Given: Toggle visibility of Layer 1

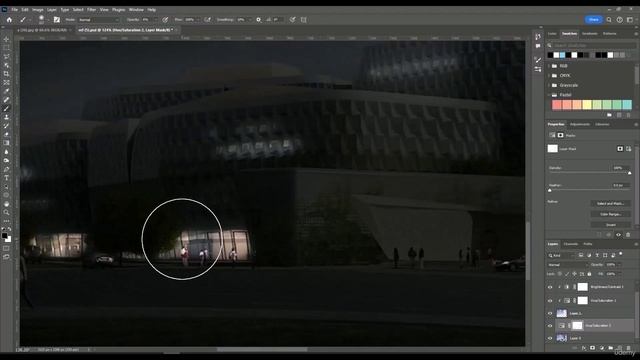Looking at the screenshot, I should pos(550,313).
